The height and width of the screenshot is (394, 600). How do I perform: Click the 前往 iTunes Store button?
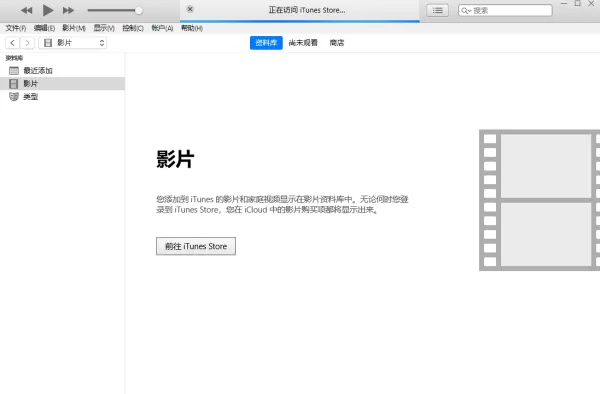(x=196, y=246)
